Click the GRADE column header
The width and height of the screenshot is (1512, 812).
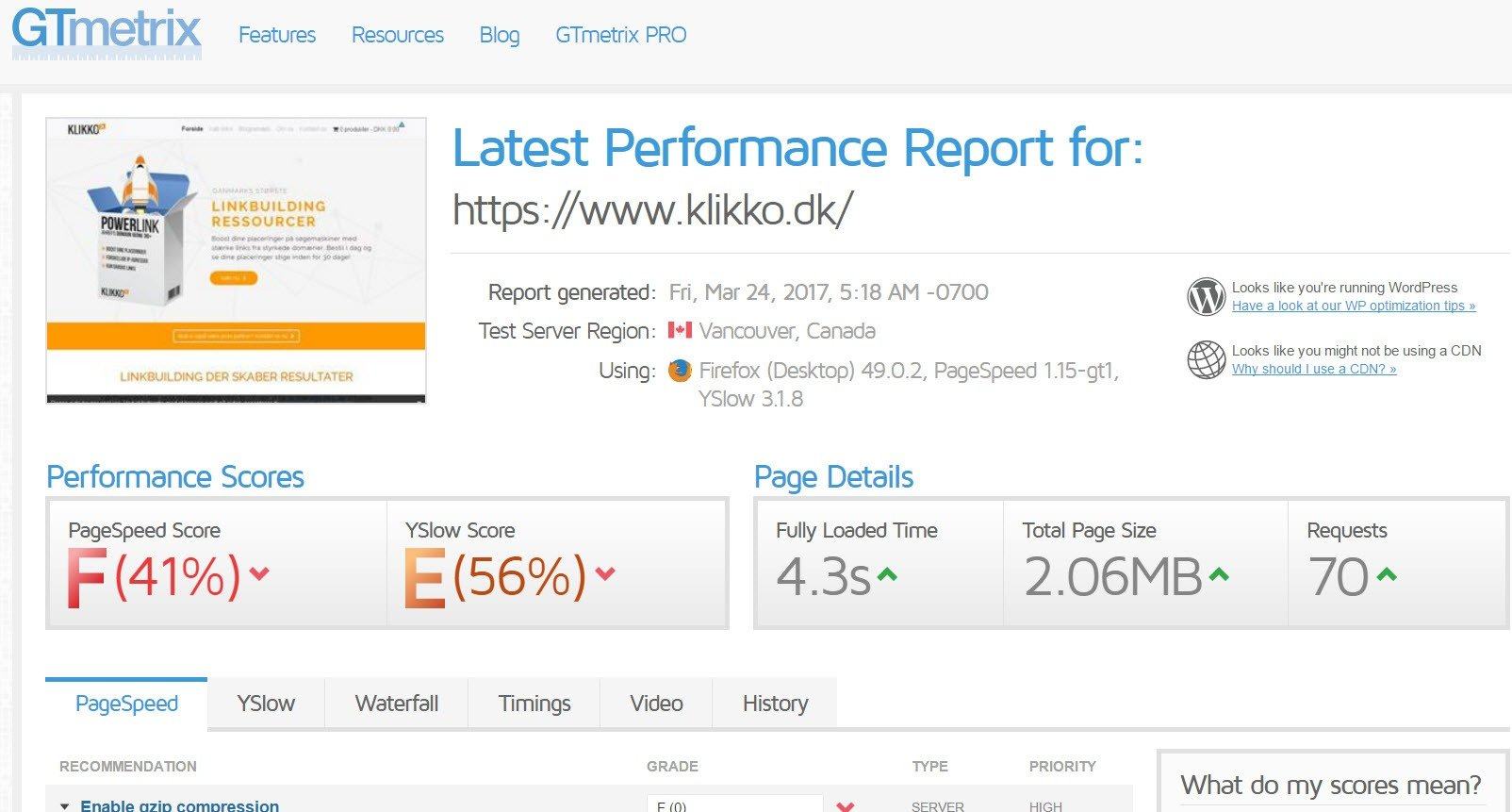(x=672, y=766)
